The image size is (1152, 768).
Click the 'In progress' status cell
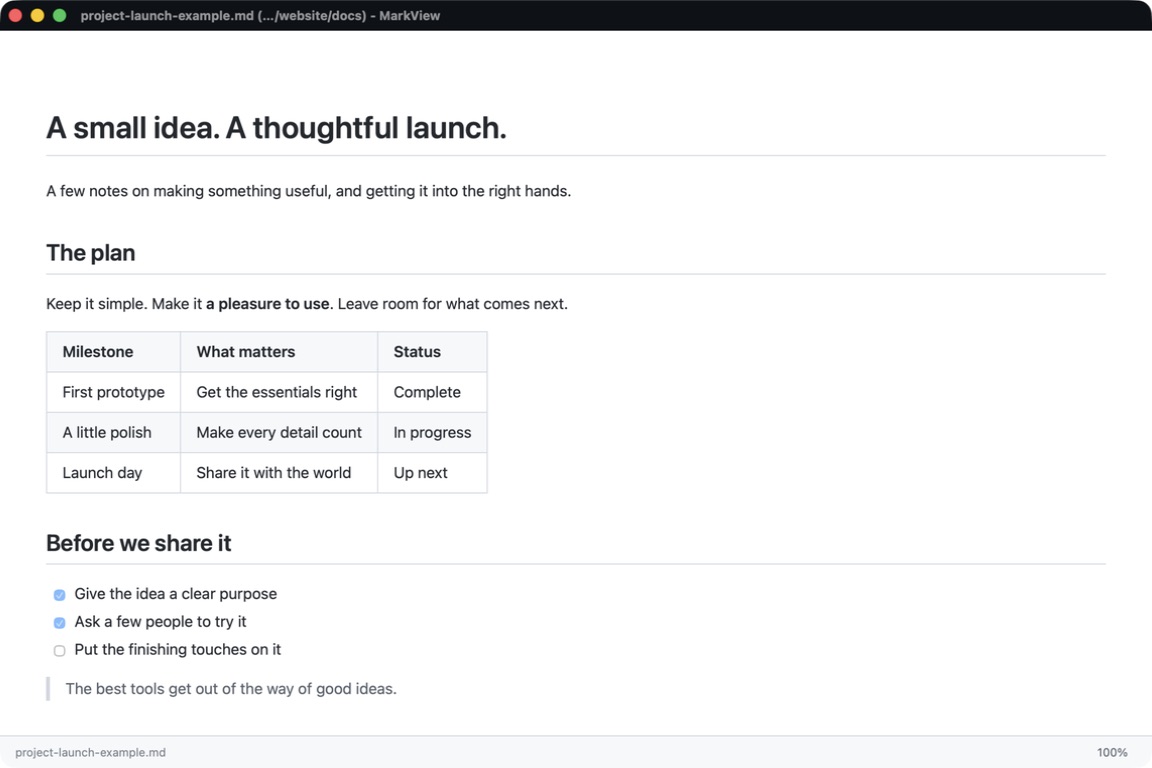click(x=432, y=433)
